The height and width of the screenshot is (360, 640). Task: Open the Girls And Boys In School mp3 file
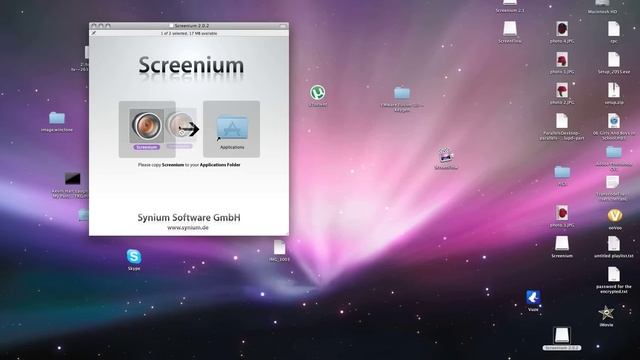pos(613,121)
